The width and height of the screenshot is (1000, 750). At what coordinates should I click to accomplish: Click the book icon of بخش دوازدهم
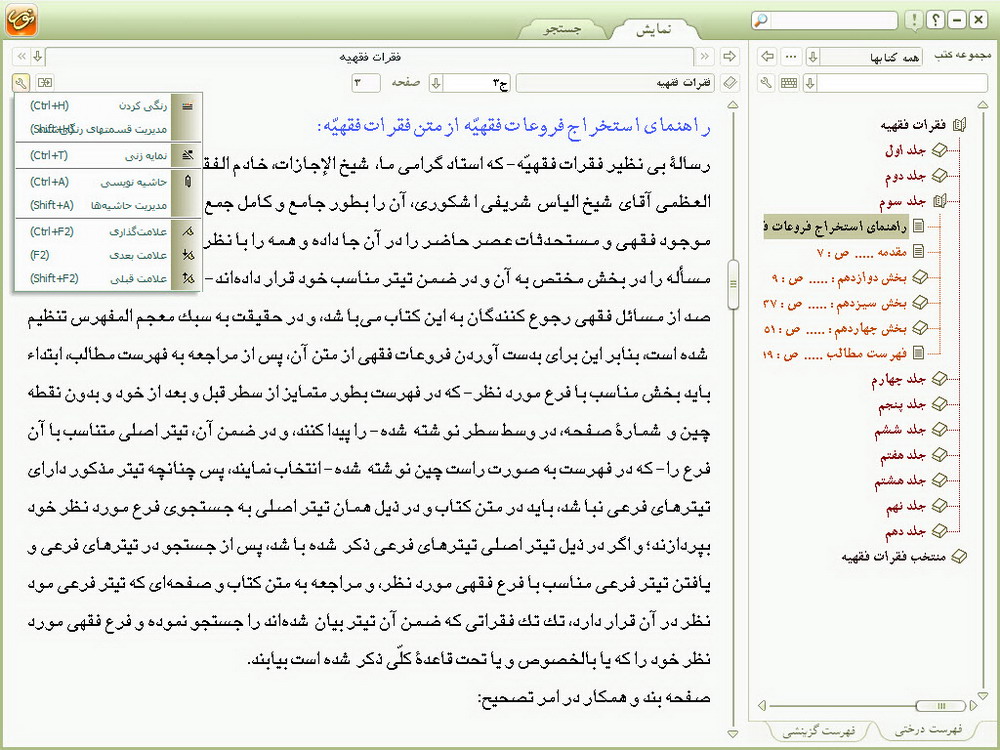tap(920, 277)
